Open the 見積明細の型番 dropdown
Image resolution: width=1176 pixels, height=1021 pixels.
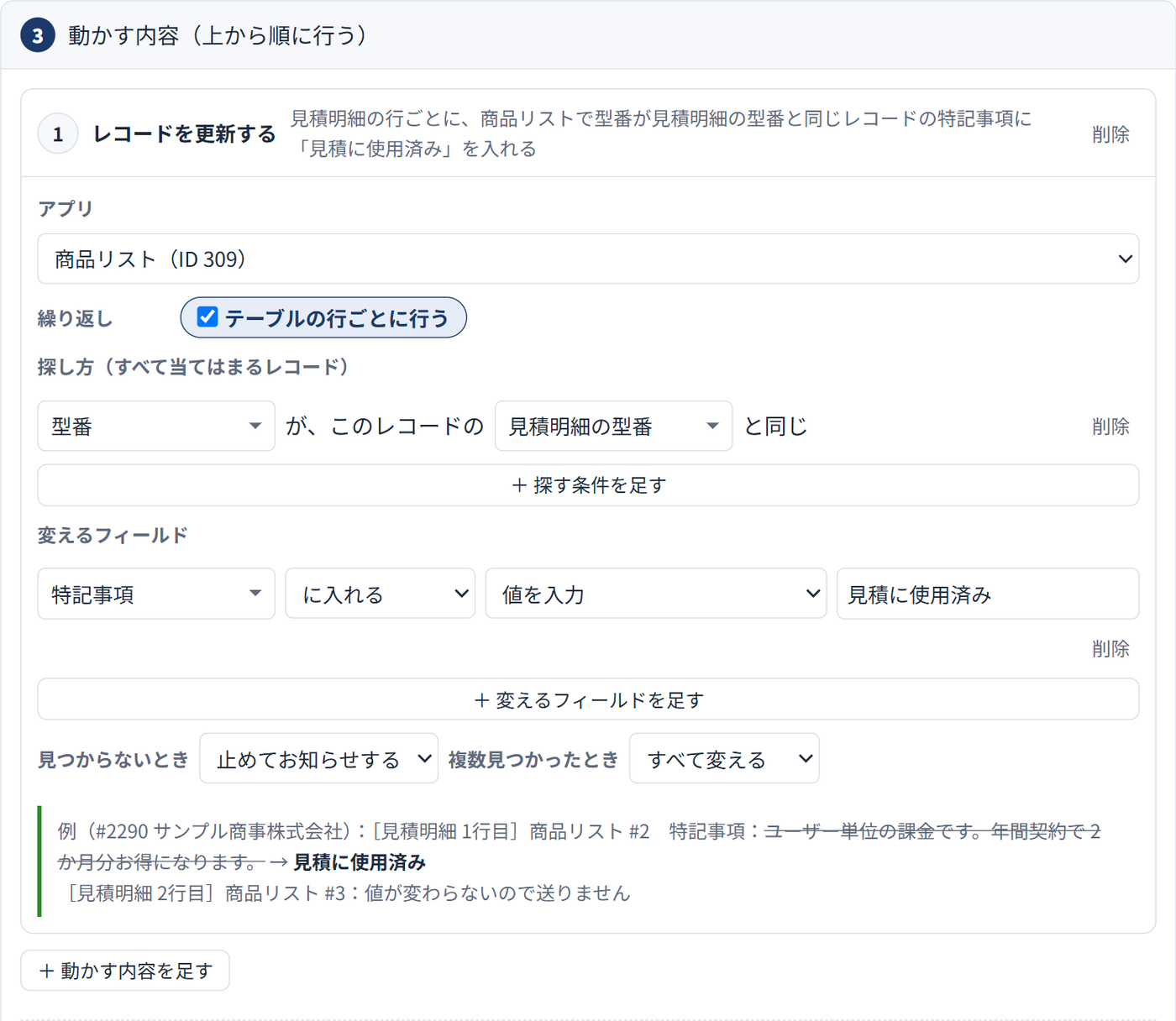(x=613, y=426)
